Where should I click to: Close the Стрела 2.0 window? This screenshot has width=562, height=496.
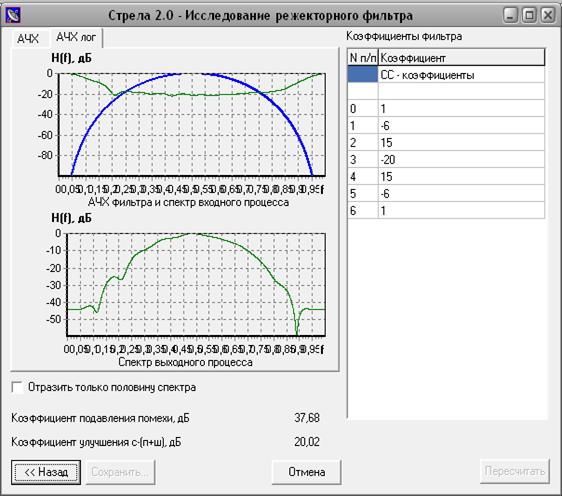click(548, 15)
